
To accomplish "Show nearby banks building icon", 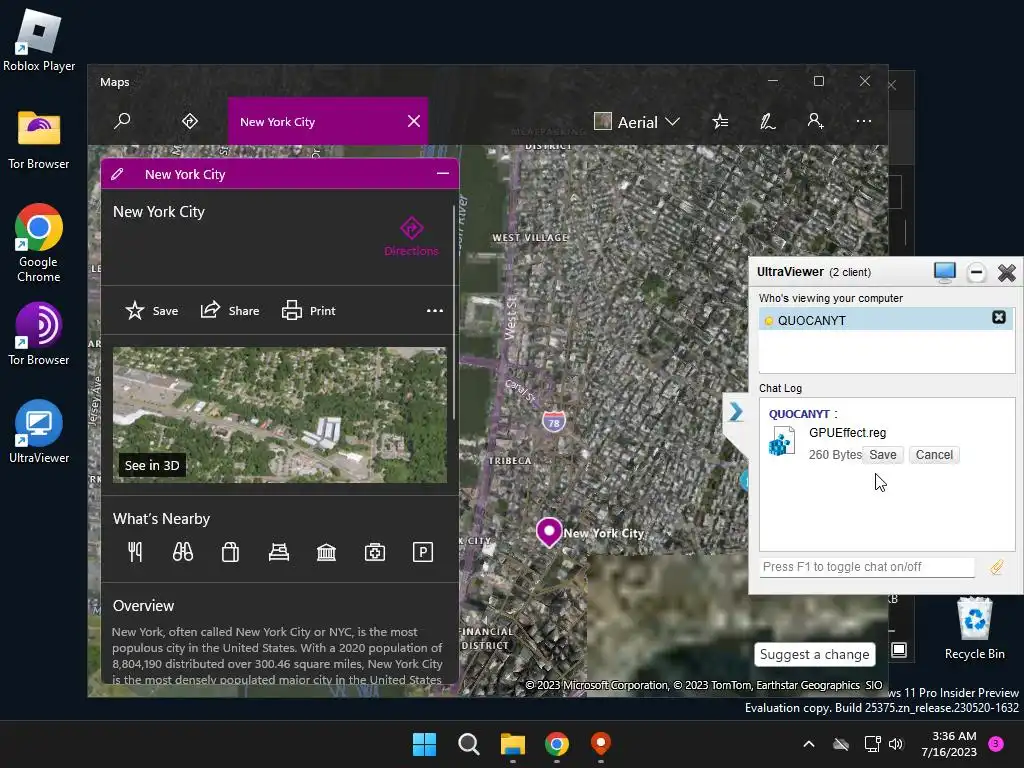I will [327, 552].
